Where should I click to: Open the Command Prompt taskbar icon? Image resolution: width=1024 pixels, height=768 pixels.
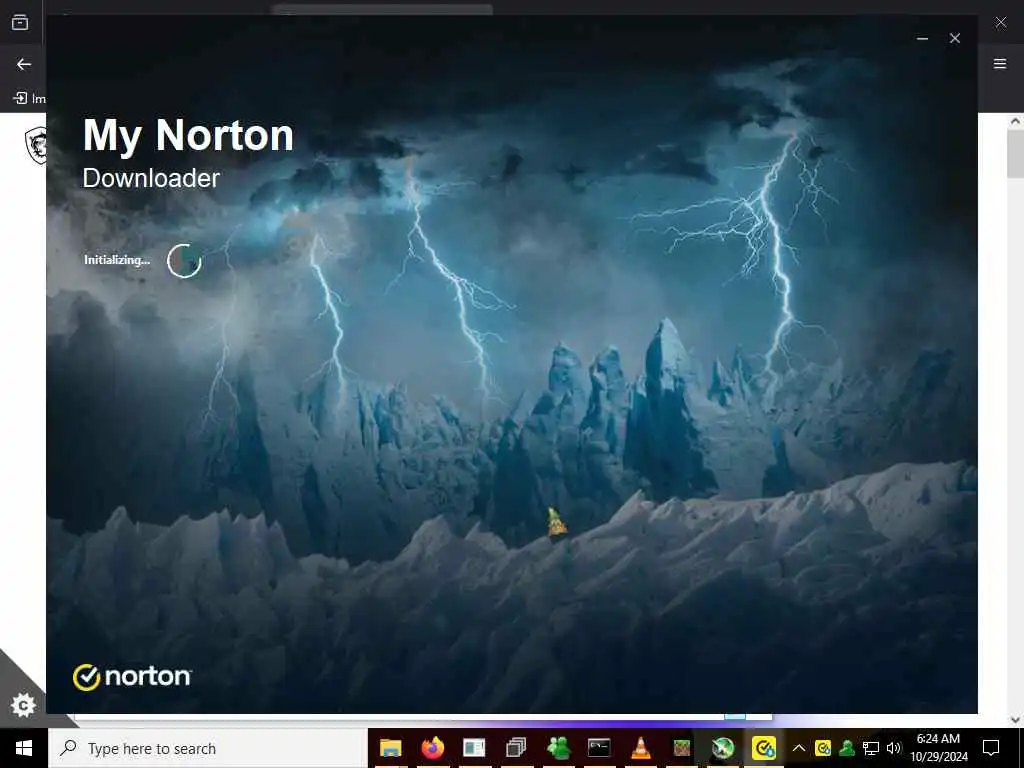[x=599, y=748]
